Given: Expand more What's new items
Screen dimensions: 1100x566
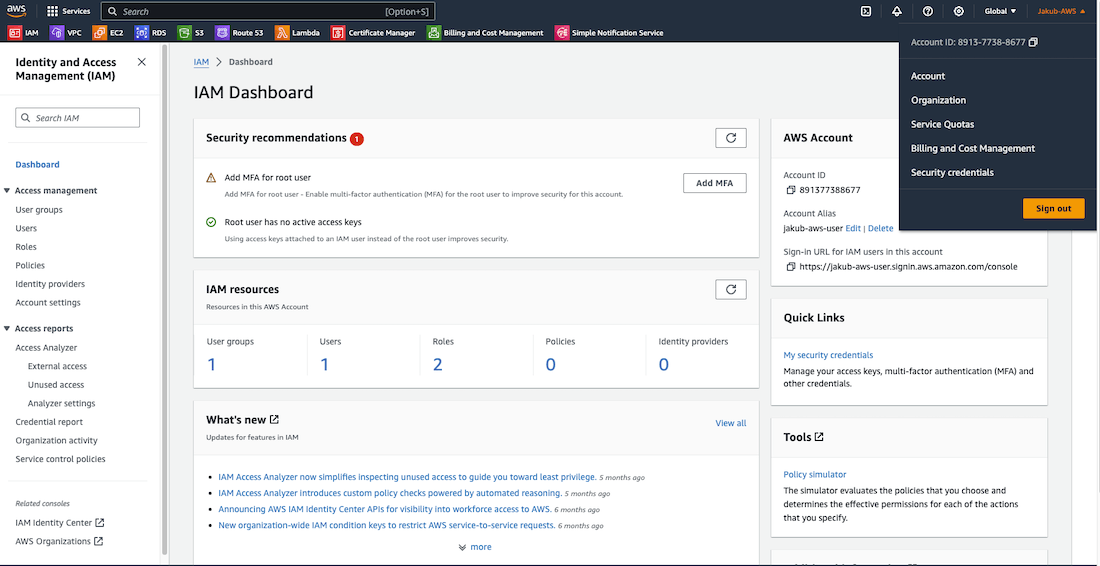Looking at the screenshot, I should (x=475, y=547).
